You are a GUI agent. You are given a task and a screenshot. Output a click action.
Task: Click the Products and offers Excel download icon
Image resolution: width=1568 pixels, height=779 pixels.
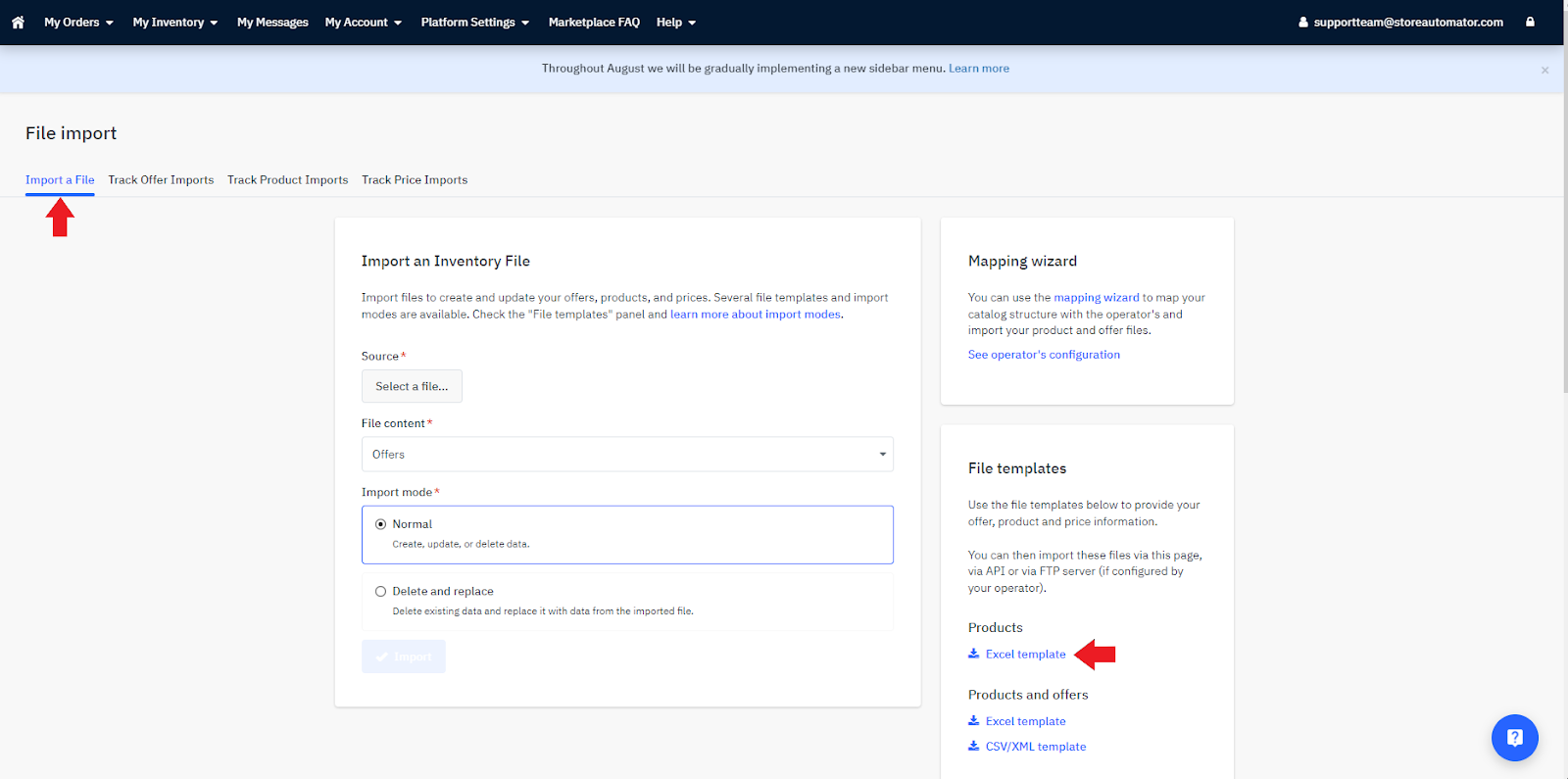(973, 721)
